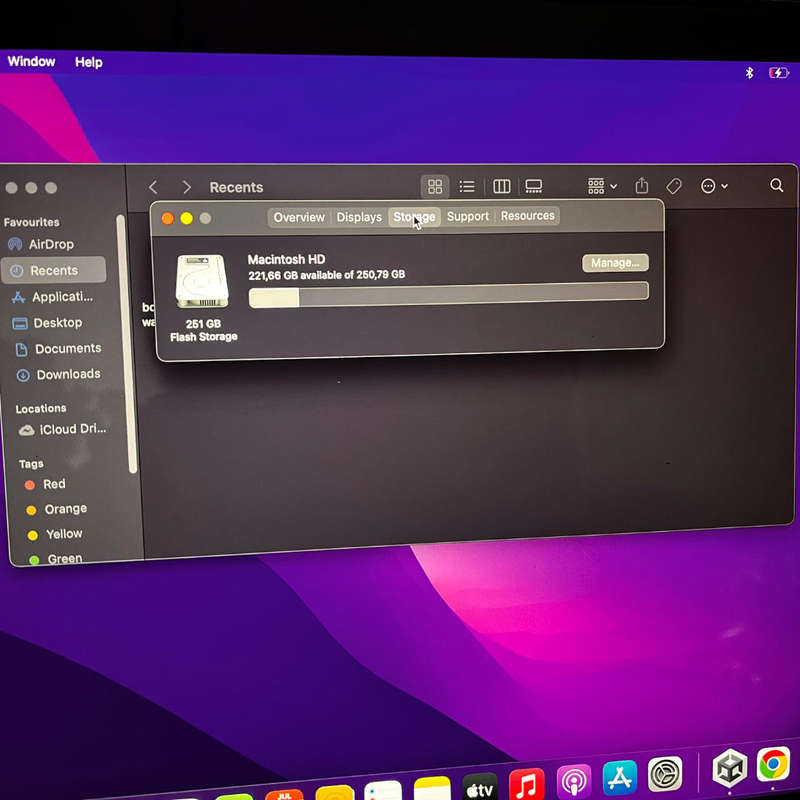Switch to the Overview tab
This screenshot has width=800, height=800.
point(299,217)
